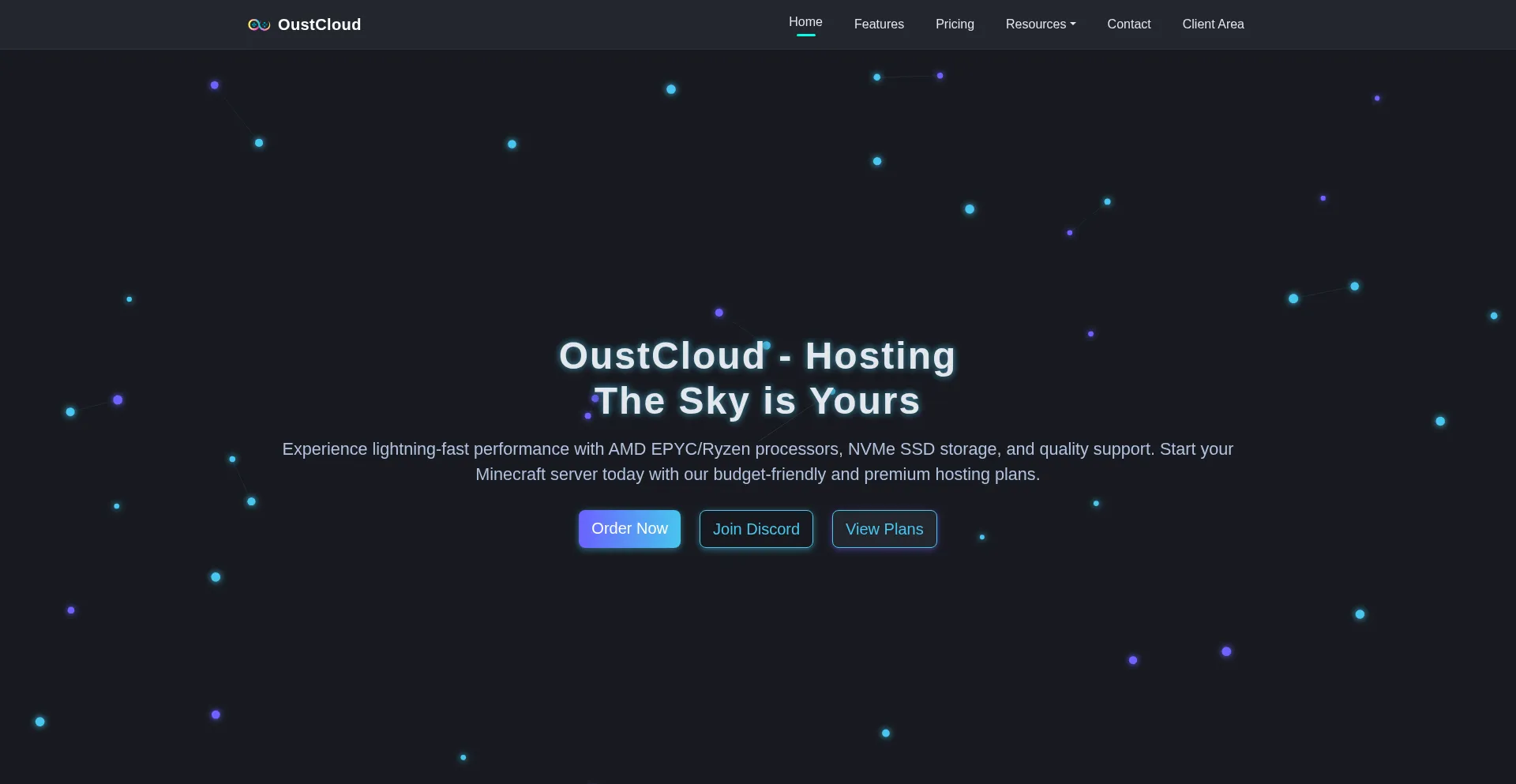Navigate to the Pricing page link

click(954, 24)
